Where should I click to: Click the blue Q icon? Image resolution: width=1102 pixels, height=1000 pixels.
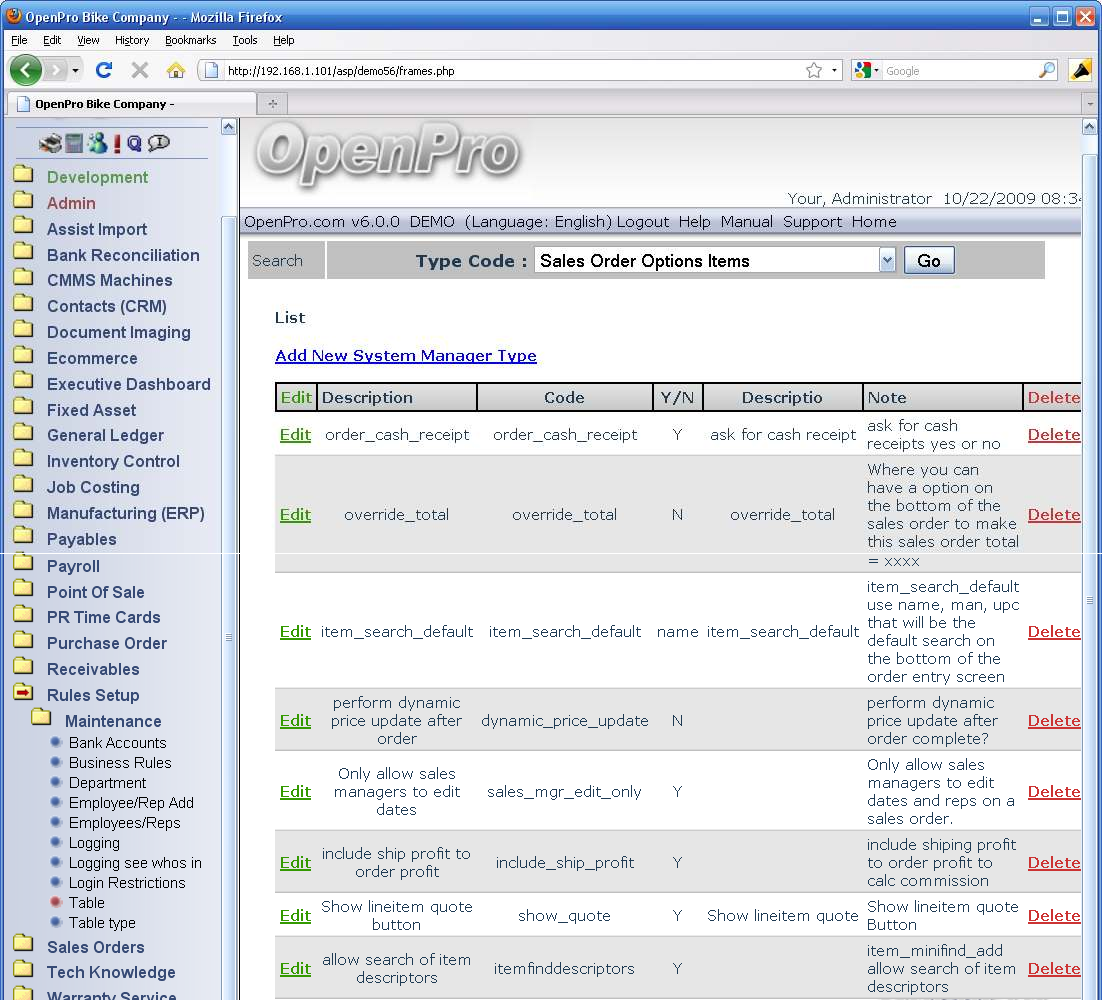coord(134,144)
